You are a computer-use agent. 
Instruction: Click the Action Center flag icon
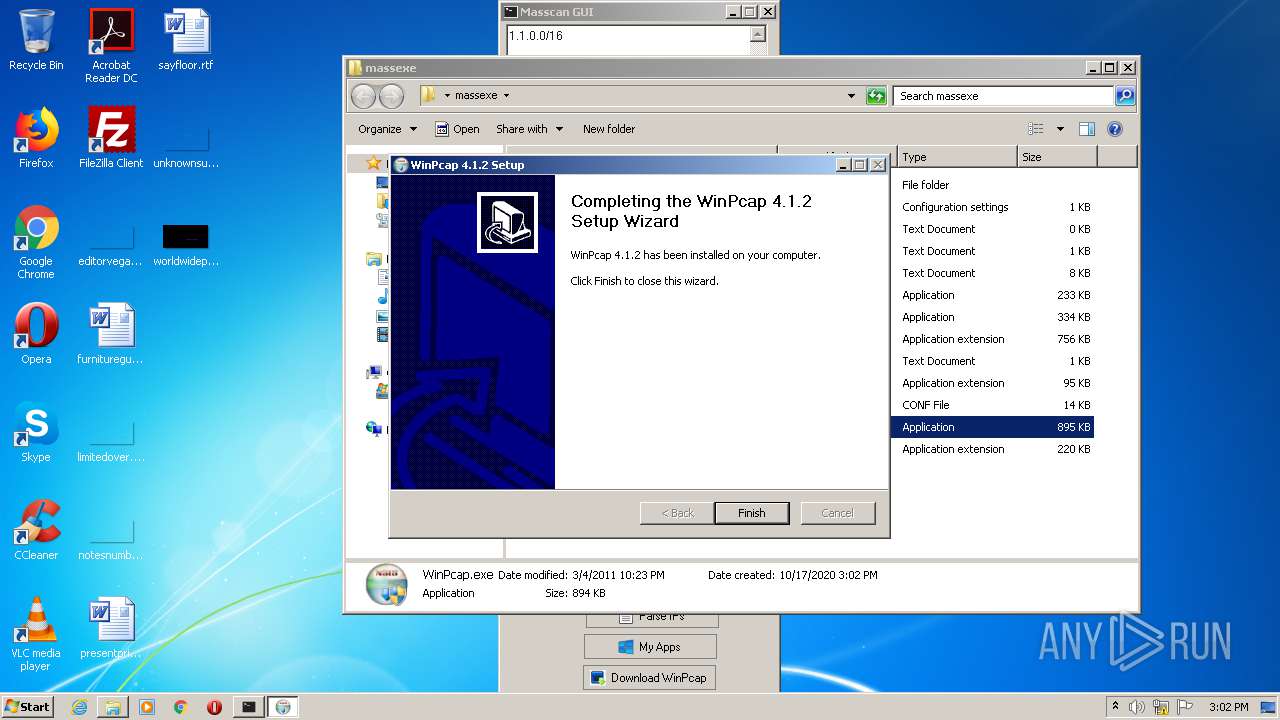coord(1185,707)
